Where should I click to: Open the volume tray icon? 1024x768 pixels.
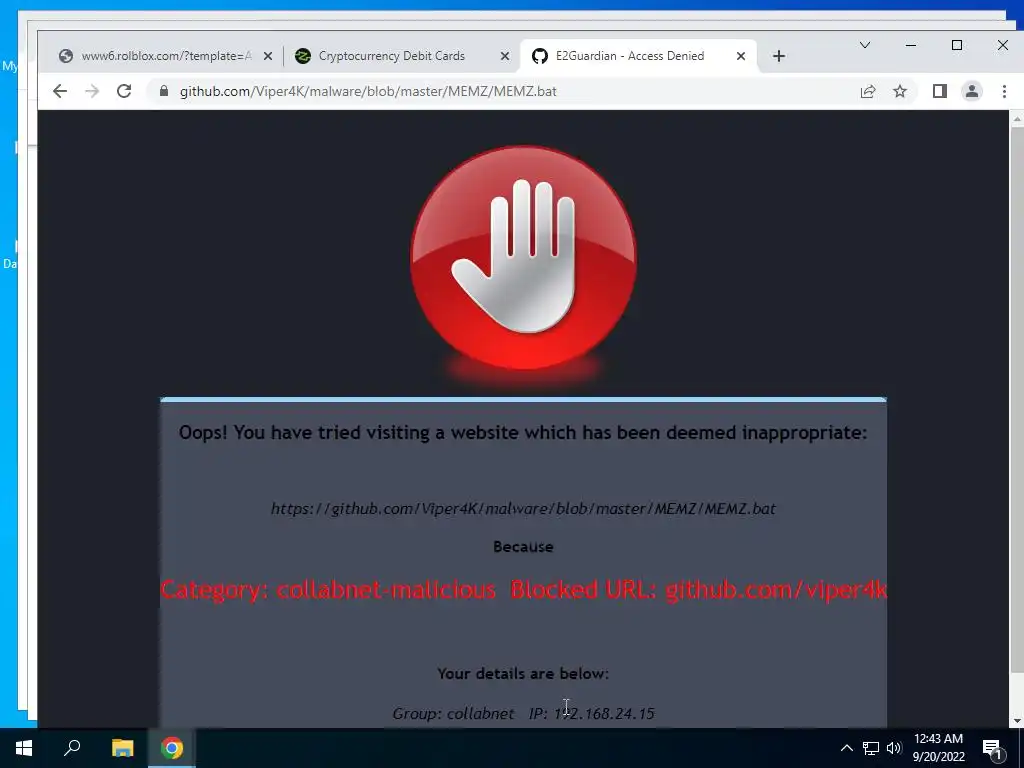click(894, 748)
